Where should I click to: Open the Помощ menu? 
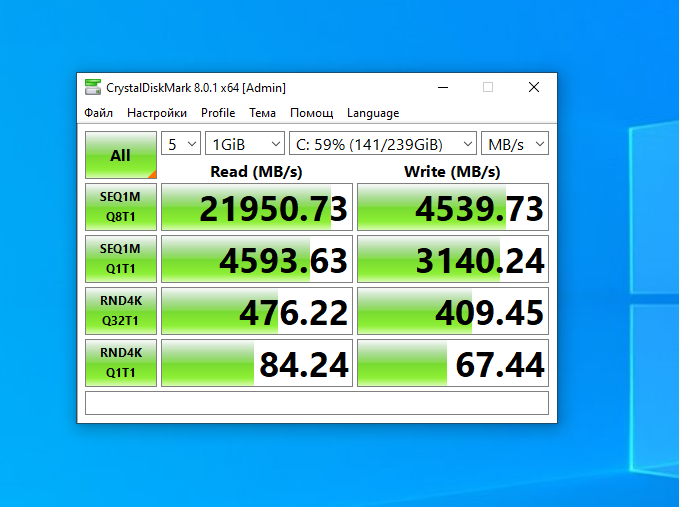tap(311, 113)
